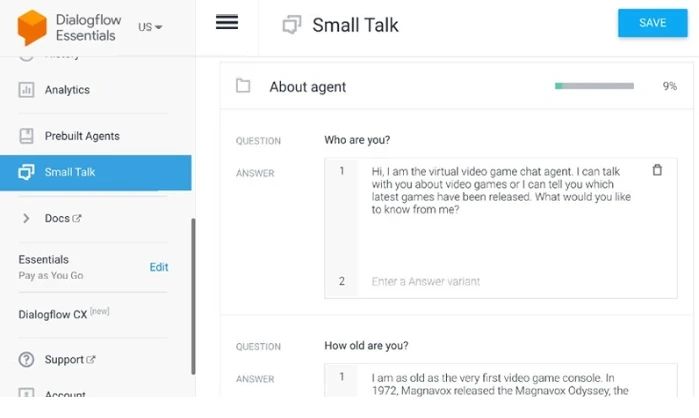
Task: Click the Support question mark icon
Action: 26,360
